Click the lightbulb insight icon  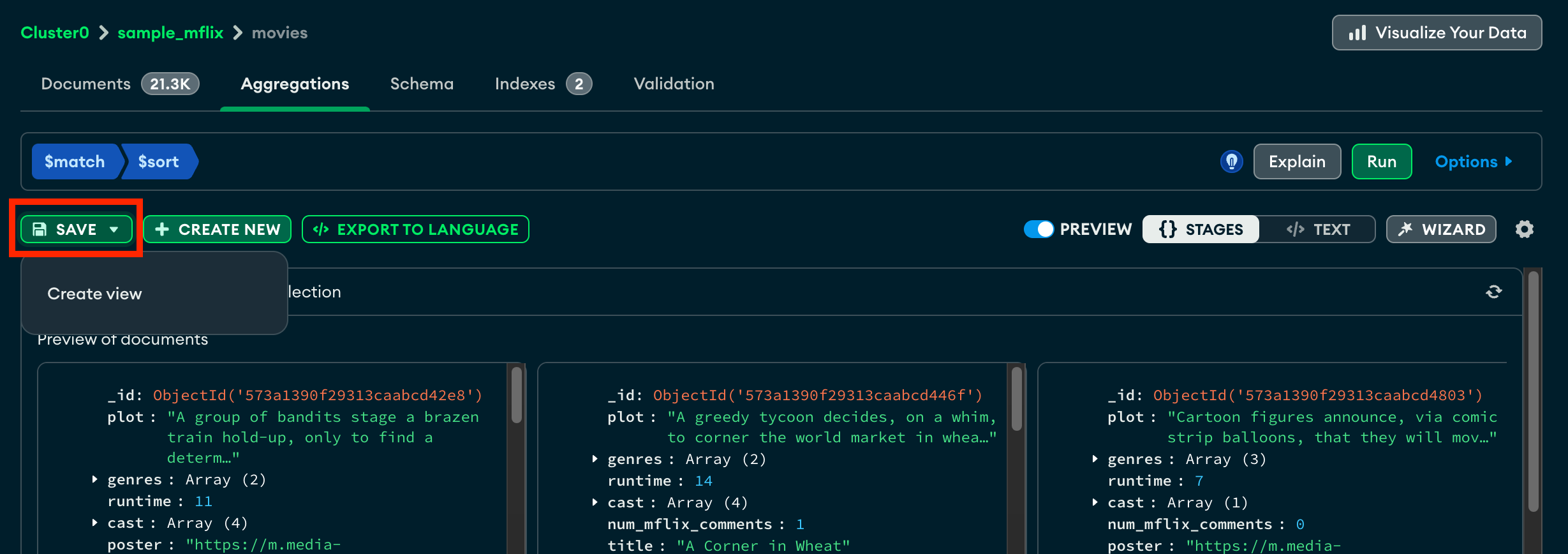pos(1231,161)
